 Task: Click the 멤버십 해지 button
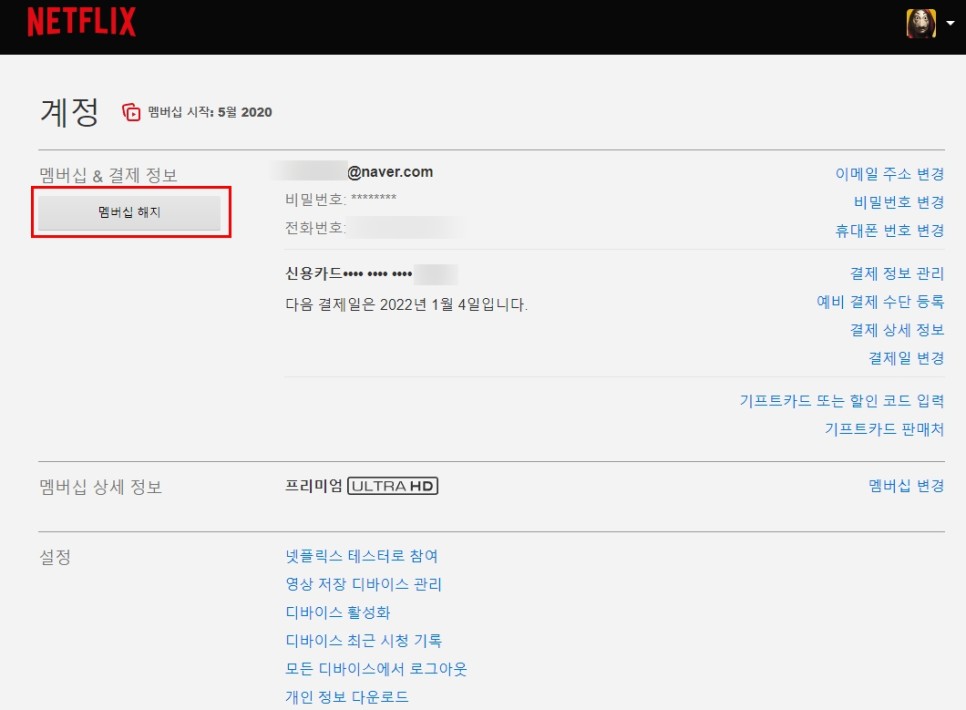[129, 213]
